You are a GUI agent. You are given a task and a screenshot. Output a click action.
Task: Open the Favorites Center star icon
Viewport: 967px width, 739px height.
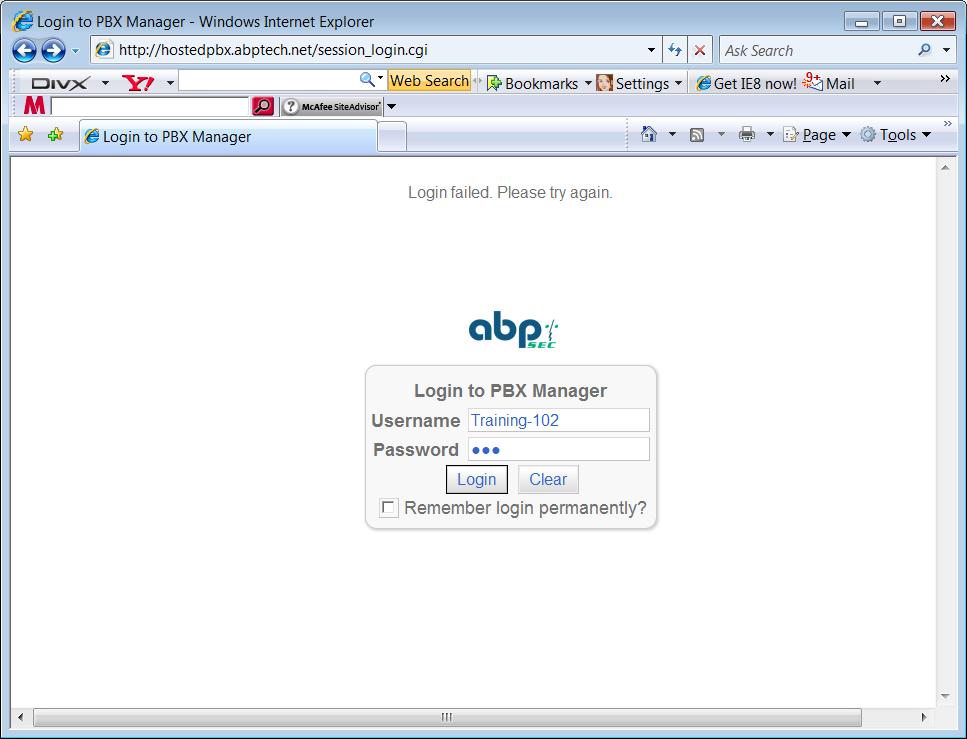pos(26,134)
